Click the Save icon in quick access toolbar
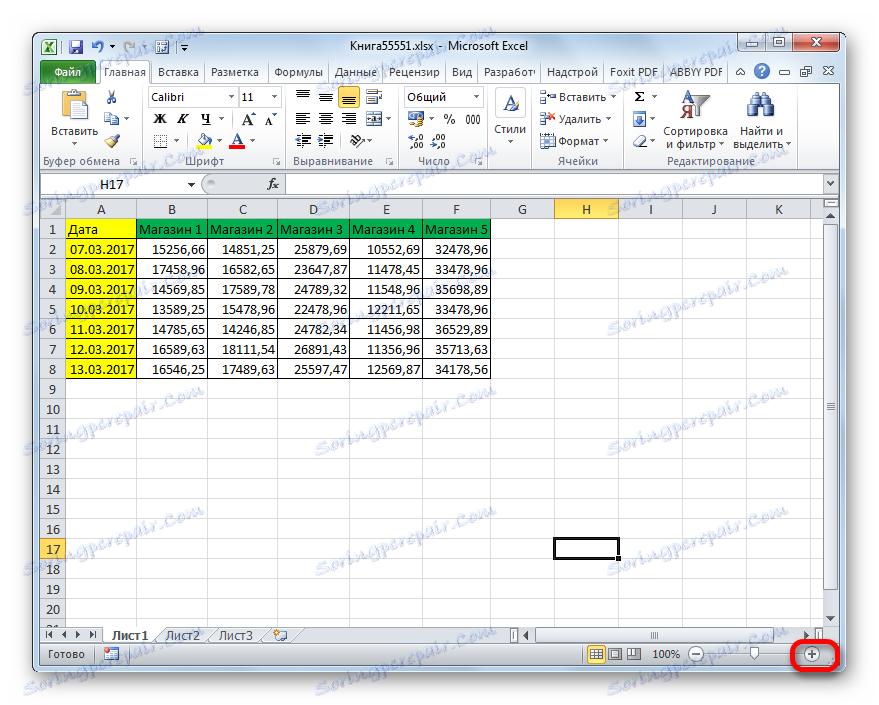Image resolution: width=879 pixels, height=705 pixels. 76,47
